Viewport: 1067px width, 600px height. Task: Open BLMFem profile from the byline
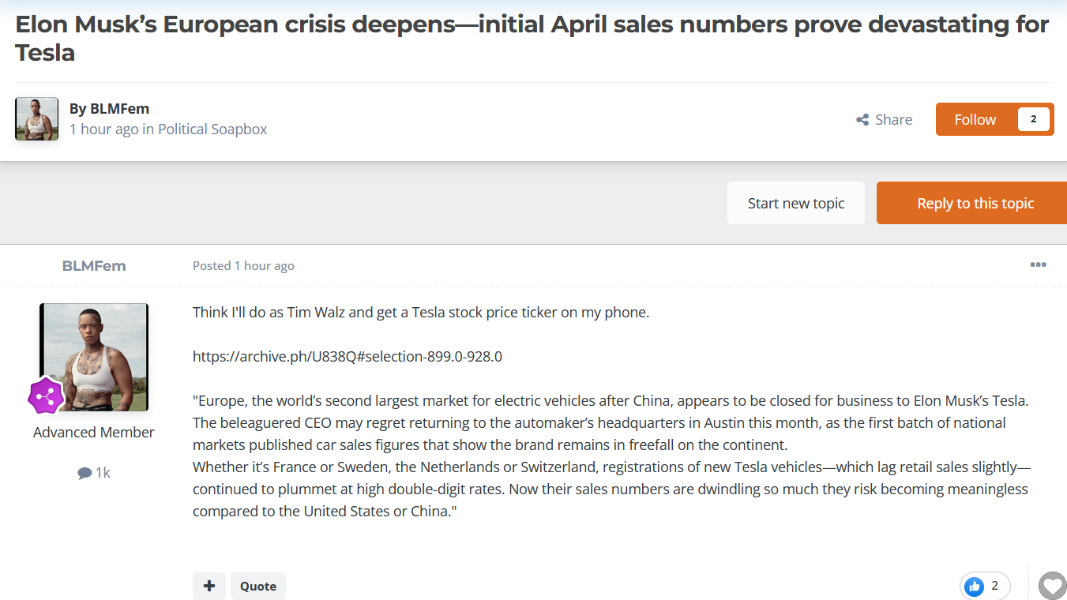pyautogui.click(x=119, y=109)
